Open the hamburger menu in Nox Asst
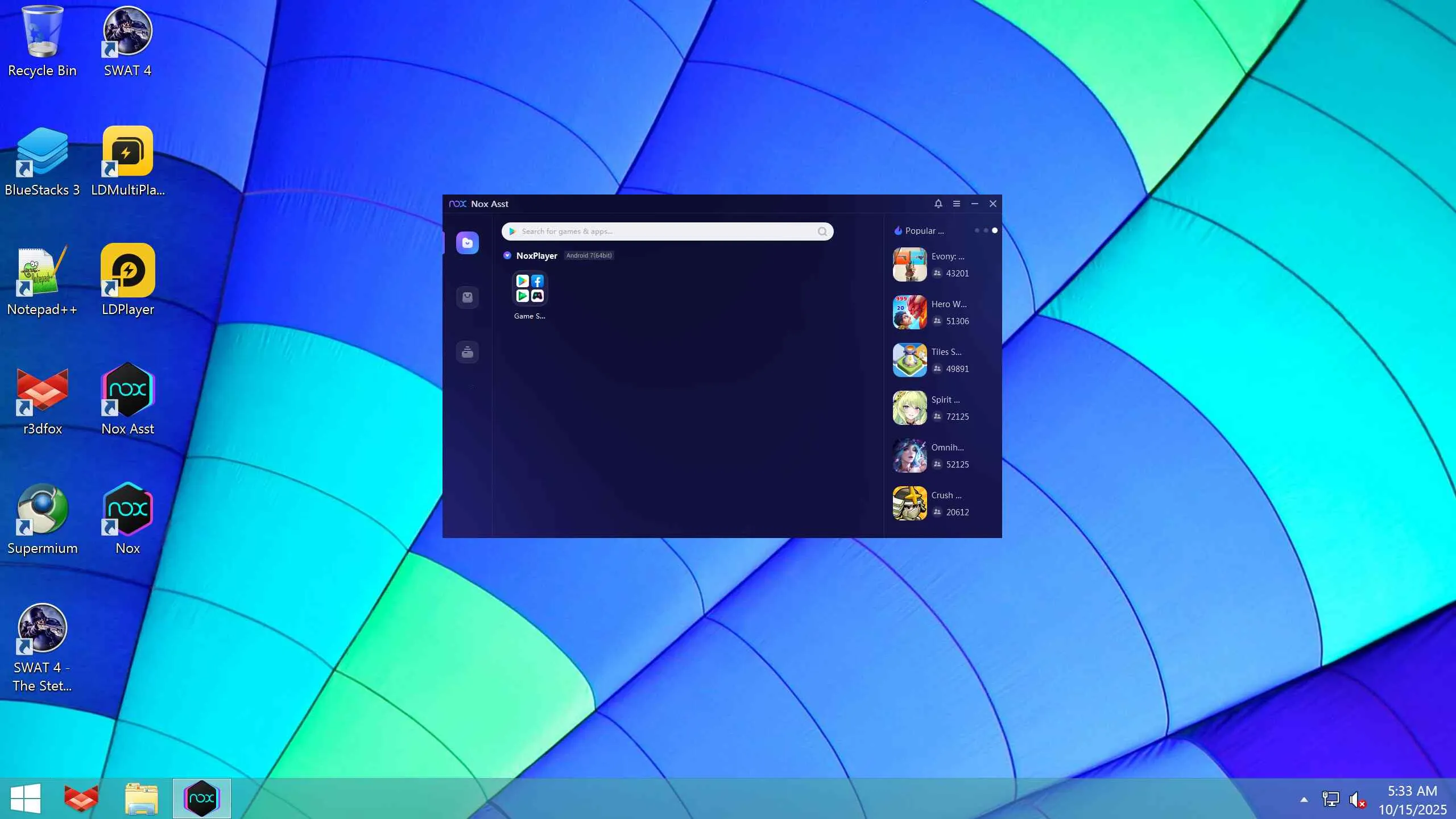The height and width of the screenshot is (819, 1456). click(x=956, y=204)
